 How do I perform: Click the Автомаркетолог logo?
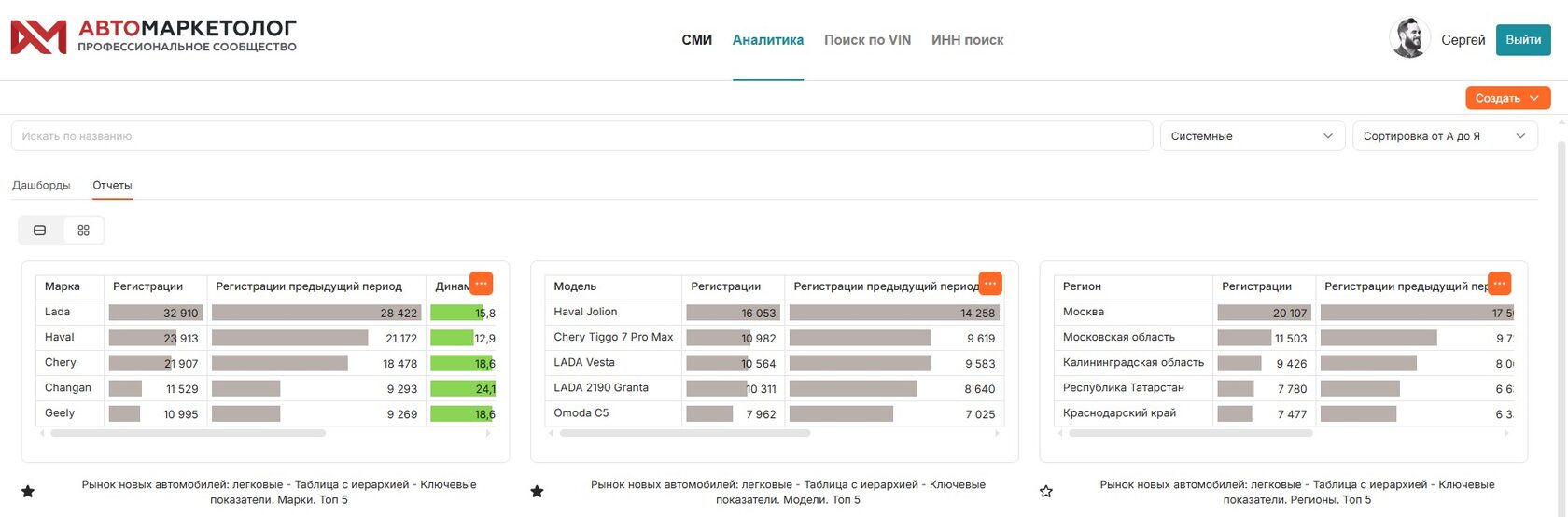coord(154,37)
